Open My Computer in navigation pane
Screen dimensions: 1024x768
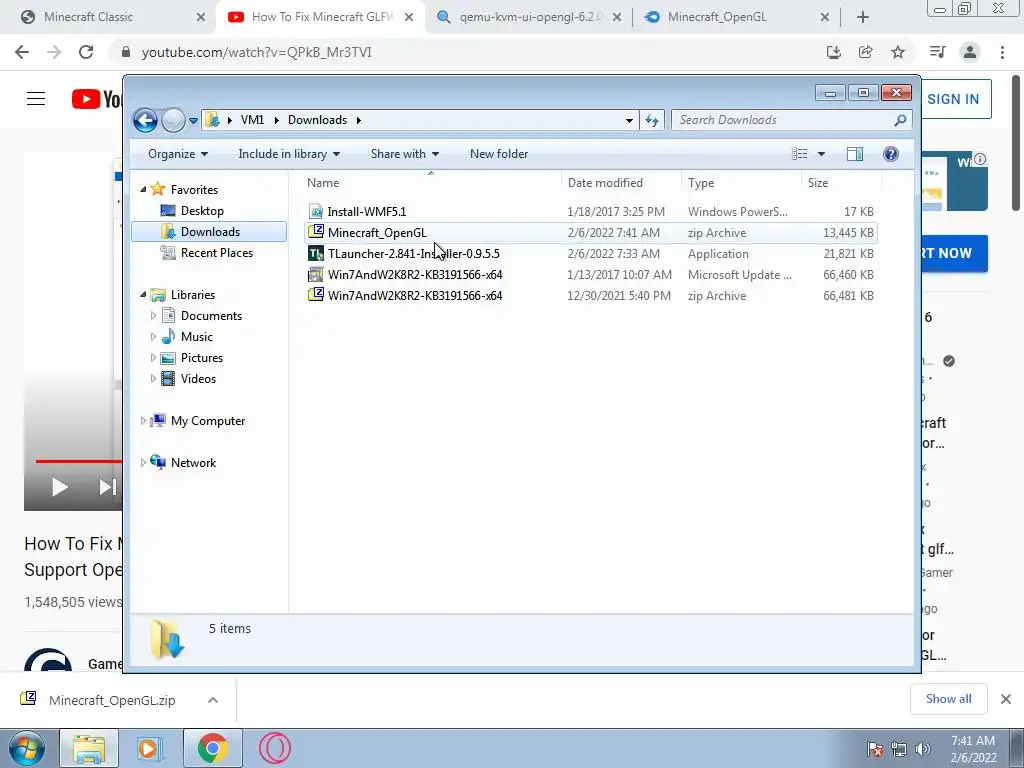coord(208,421)
